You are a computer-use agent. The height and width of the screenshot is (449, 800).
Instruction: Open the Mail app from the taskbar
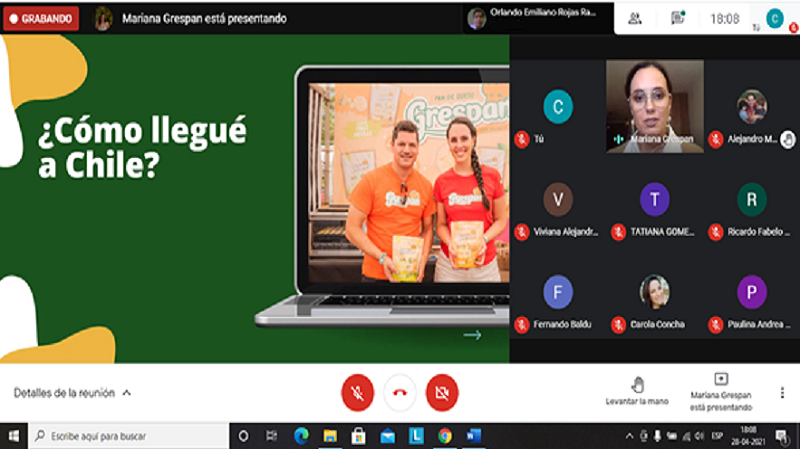[387, 436]
